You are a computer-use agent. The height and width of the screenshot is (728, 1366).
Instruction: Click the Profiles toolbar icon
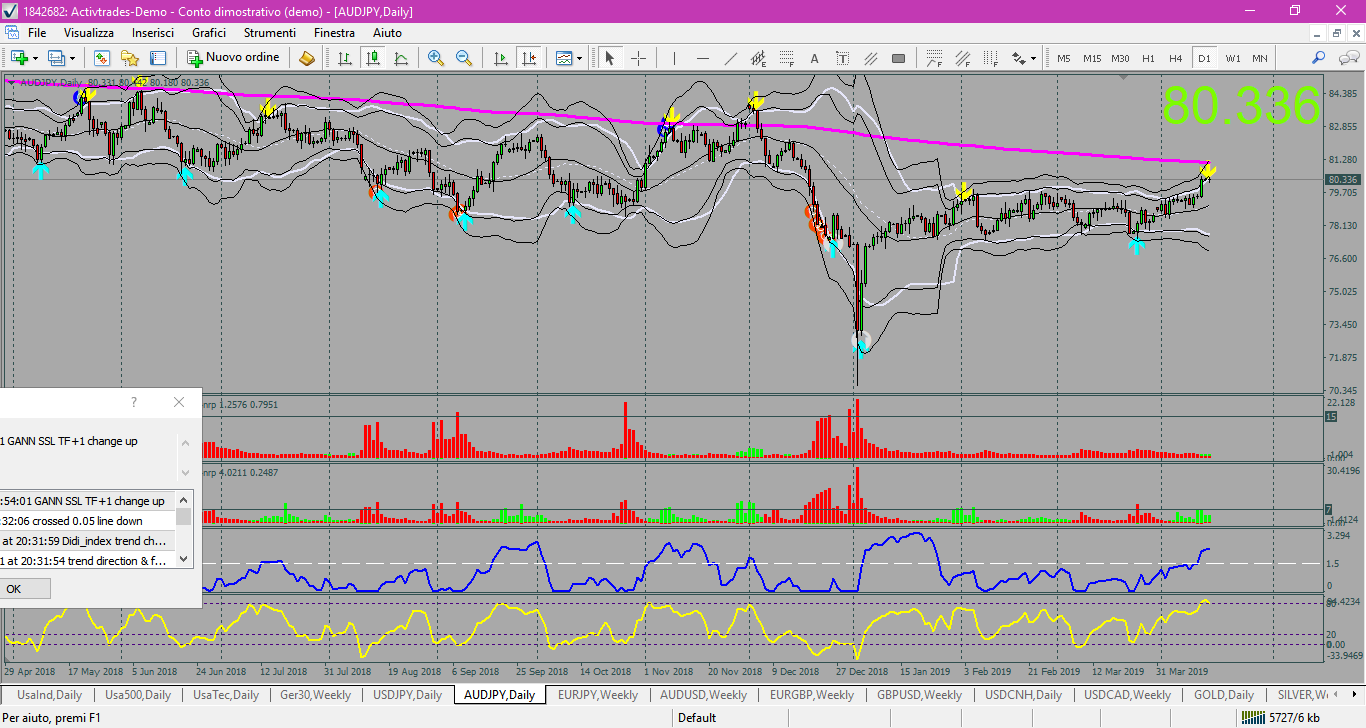pyautogui.click(x=56, y=58)
